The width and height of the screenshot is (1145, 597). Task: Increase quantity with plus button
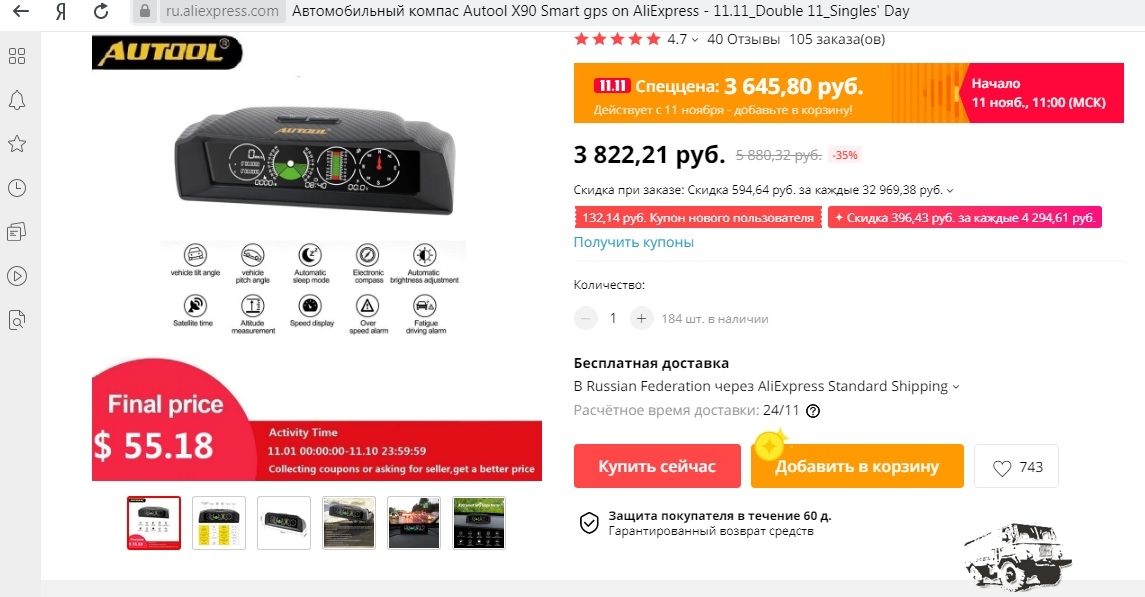[x=641, y=318]
